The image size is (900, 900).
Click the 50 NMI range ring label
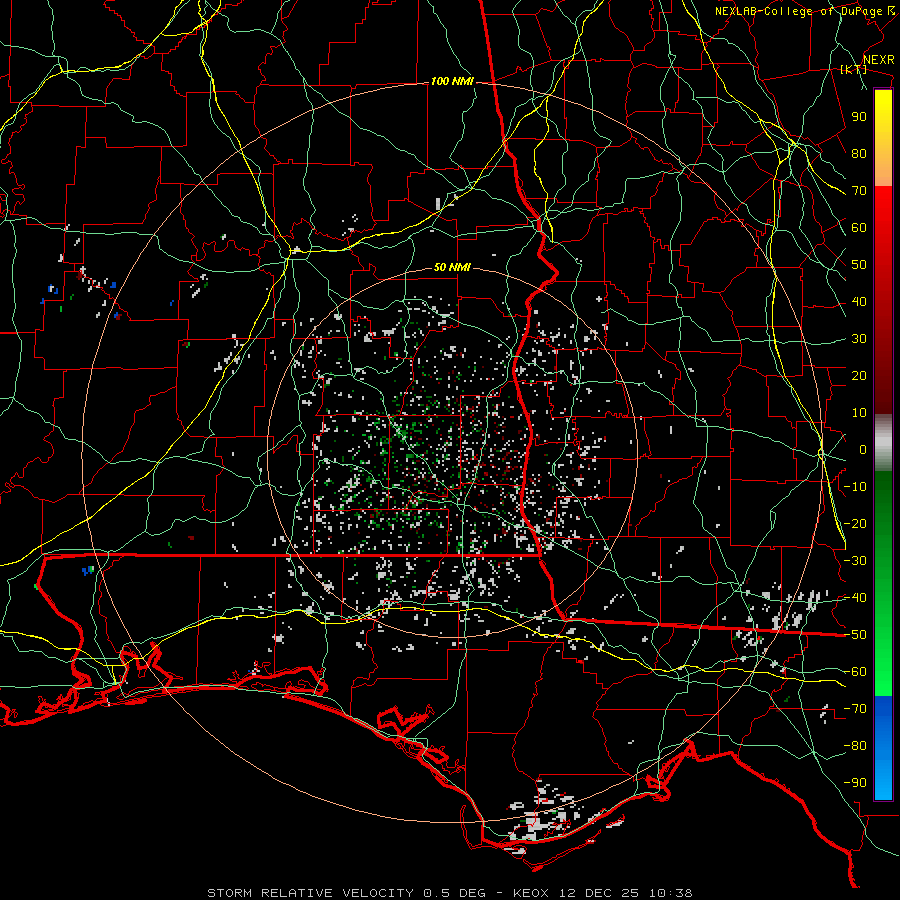[x=452, y=267]
